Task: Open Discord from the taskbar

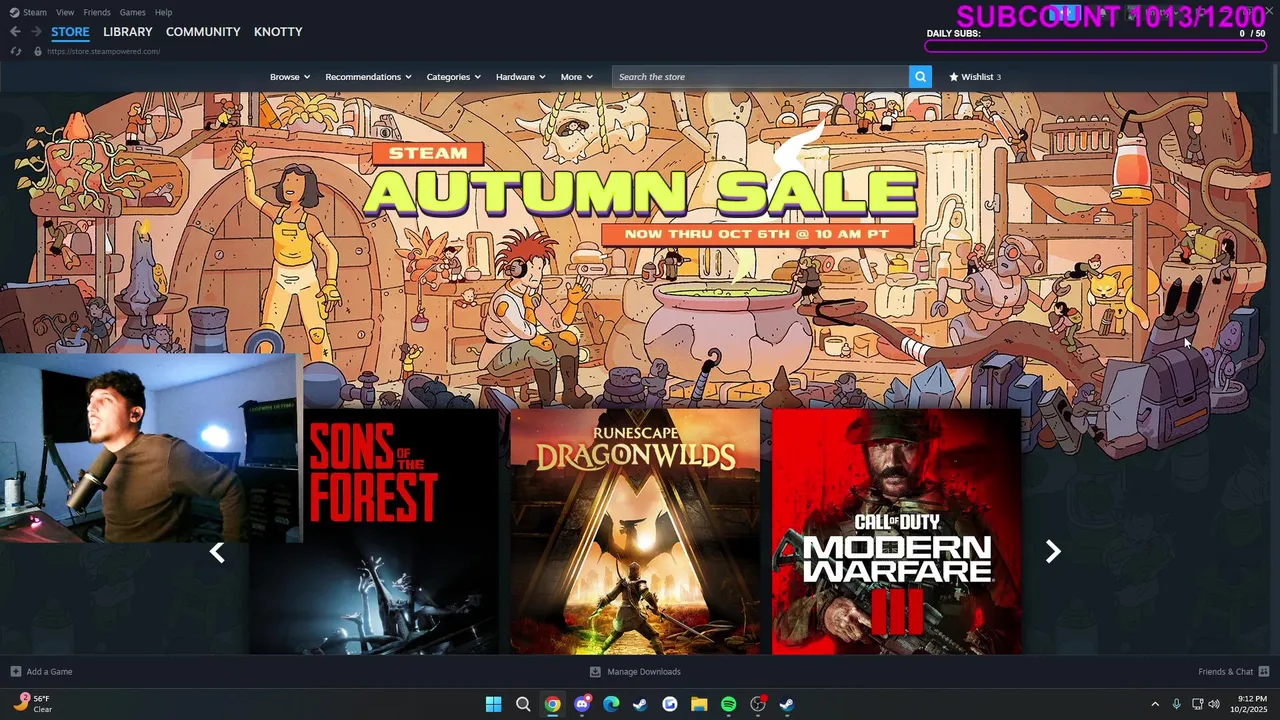Action: pyautogui.click(x=582, y=704)
